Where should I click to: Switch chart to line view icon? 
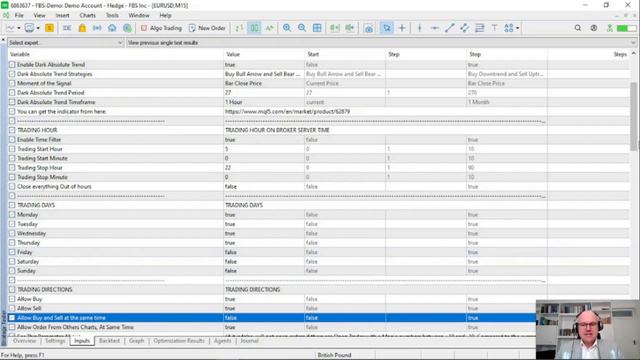(269, 28)
